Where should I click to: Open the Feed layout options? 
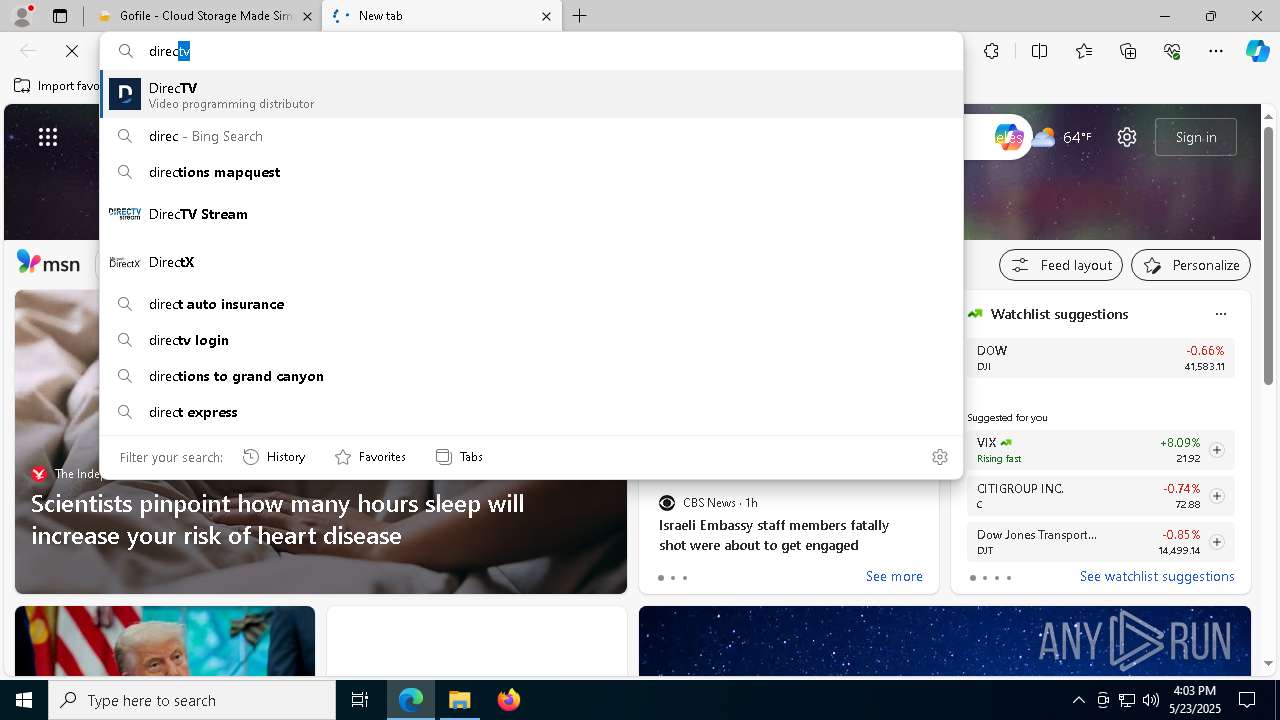(1061, 265)
